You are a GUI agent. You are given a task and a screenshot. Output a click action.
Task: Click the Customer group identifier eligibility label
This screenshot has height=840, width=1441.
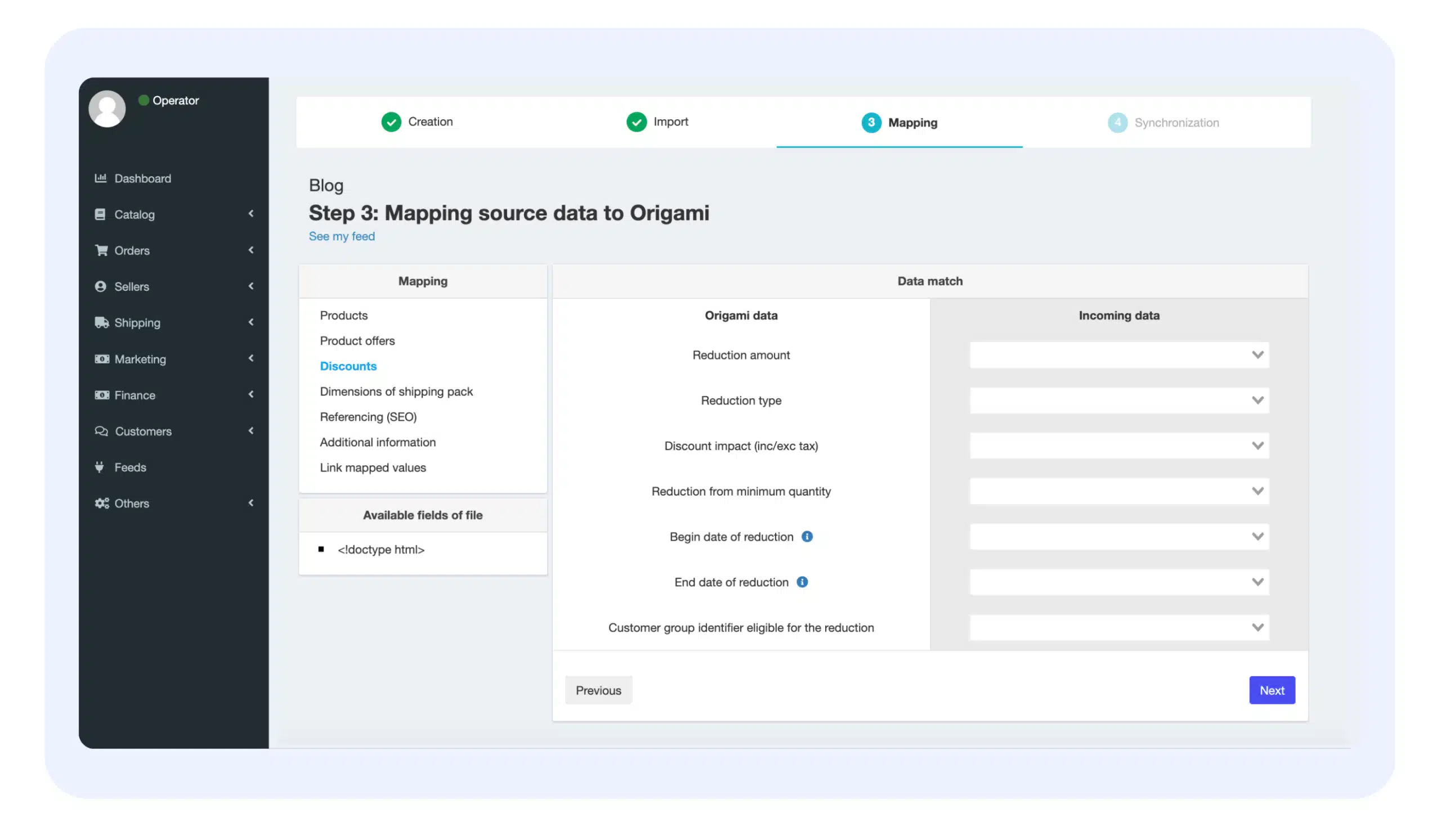[x=741, y=627]
